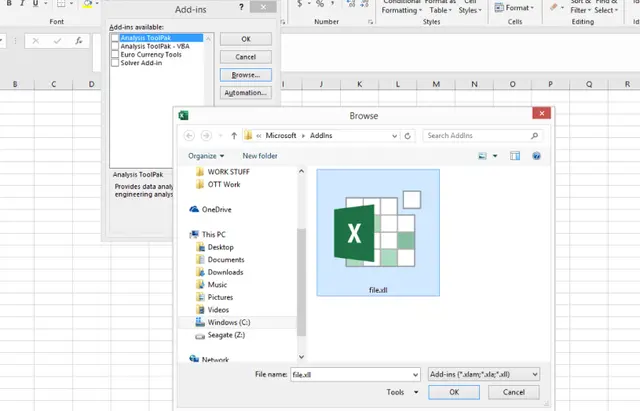Click Cancel in the Add-ins dialog
This screenshot has height=411, width=640.
point(246,57)
